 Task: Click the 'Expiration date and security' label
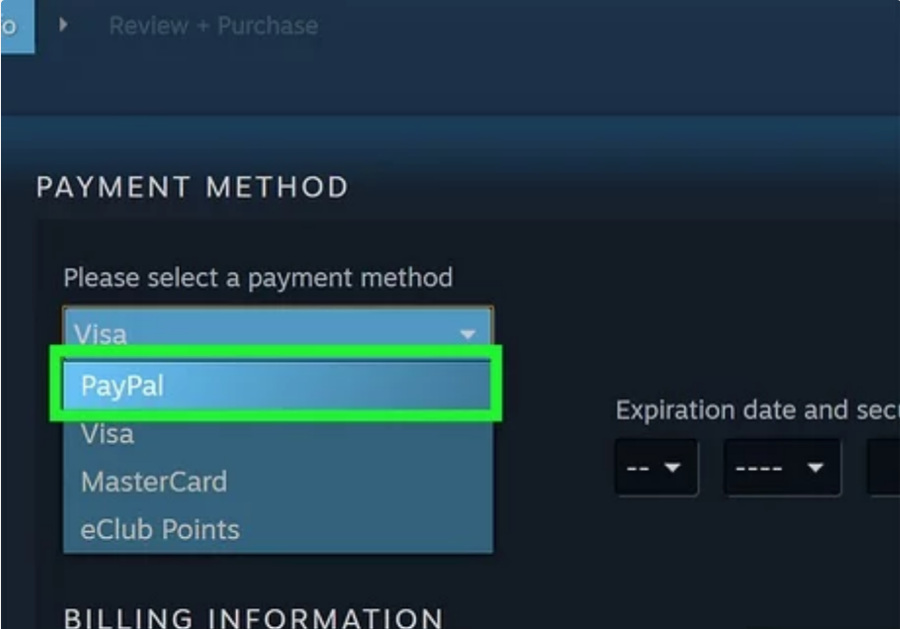(758, 410)
